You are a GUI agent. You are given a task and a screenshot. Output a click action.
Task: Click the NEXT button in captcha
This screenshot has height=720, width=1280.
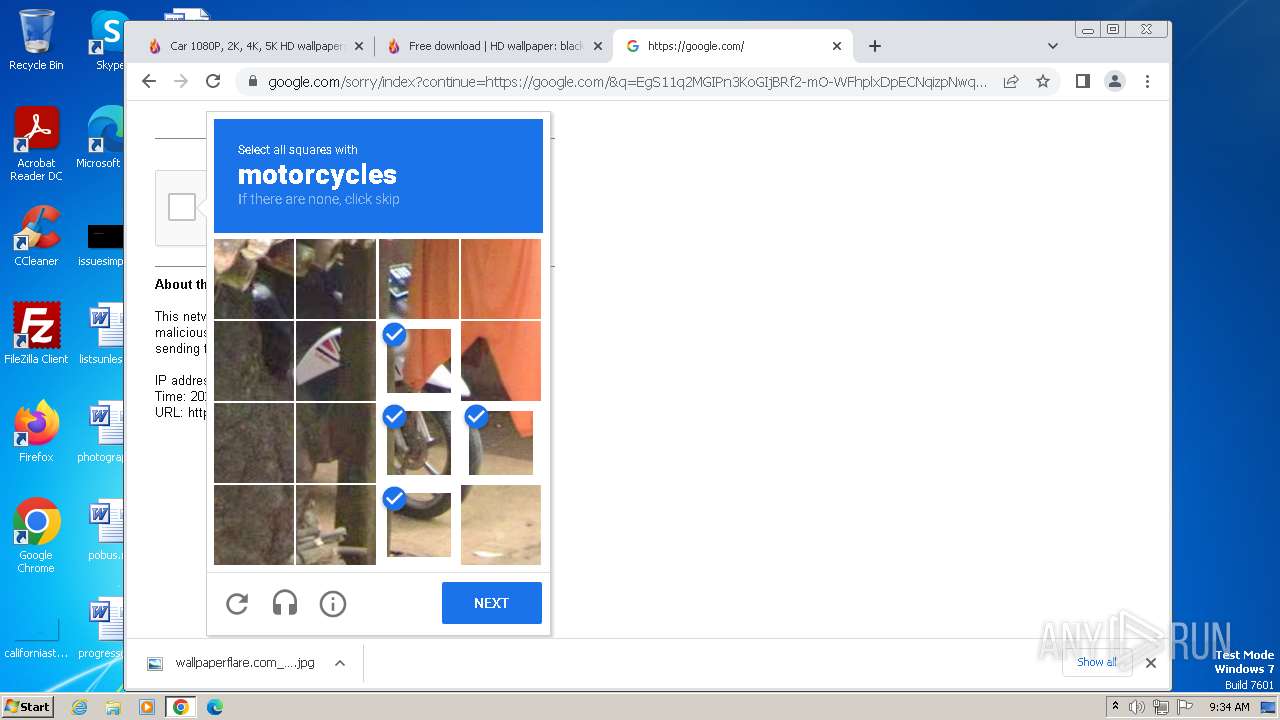[x=492, y=603]
